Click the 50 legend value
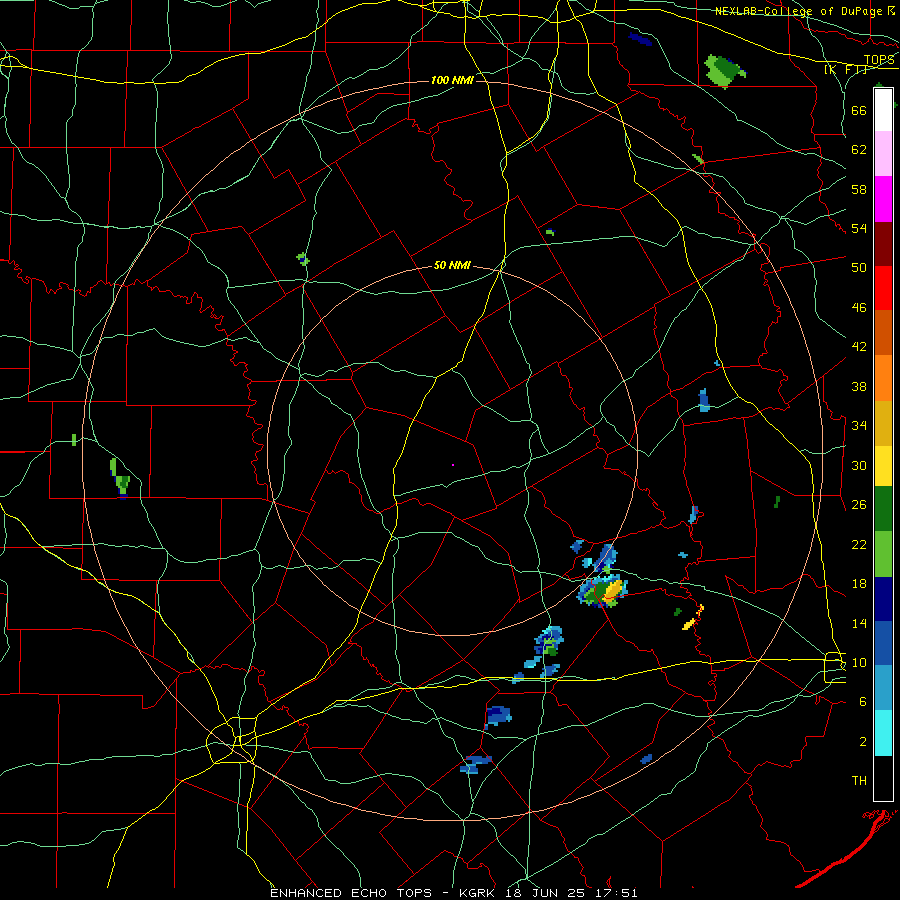900x900 pixels. point(859,268)
